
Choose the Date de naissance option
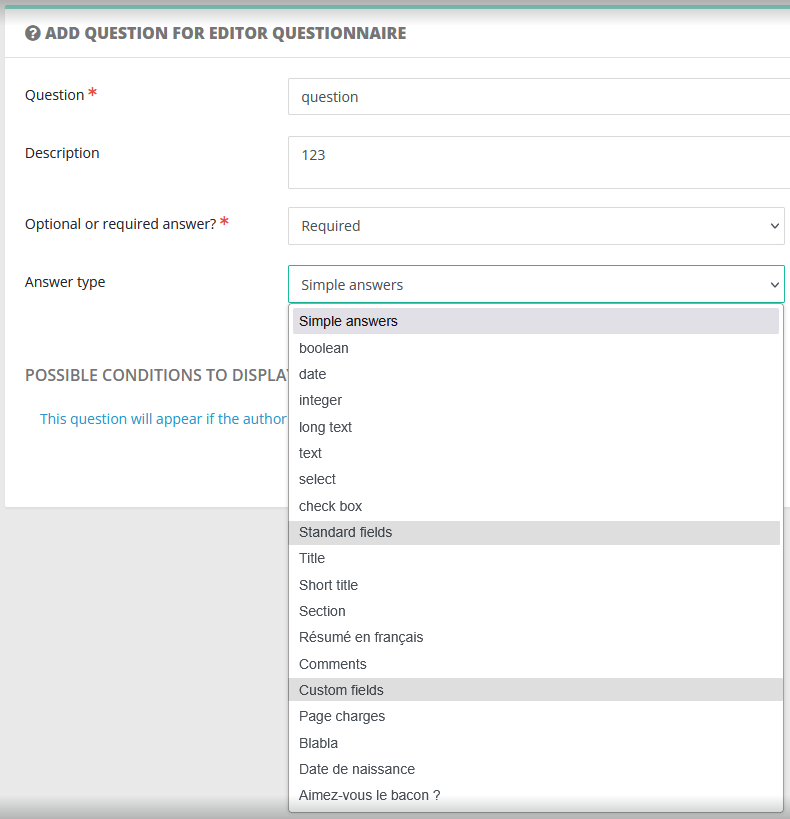[x=357, y=769]
